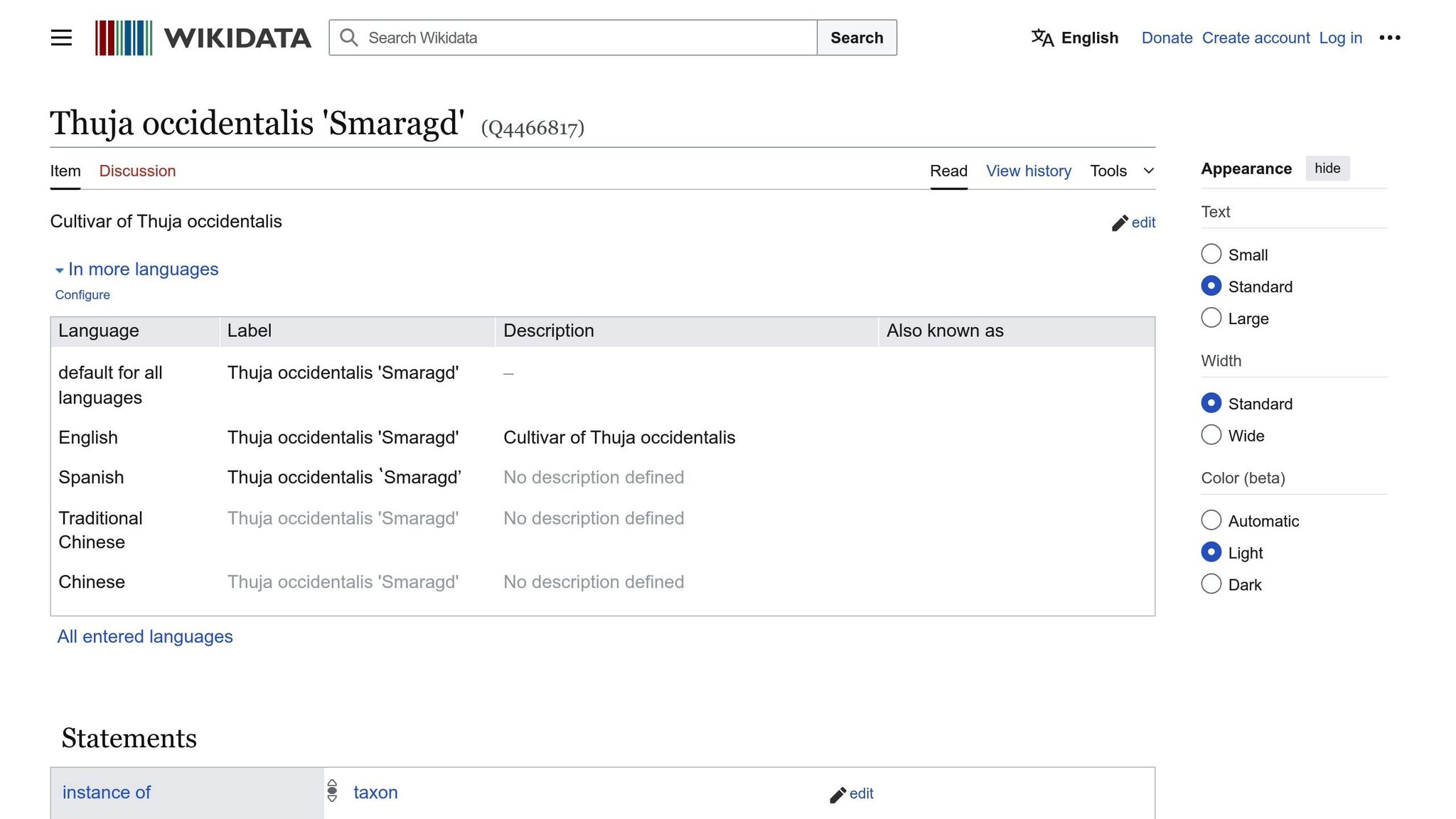Click the Search button
The width and height of the screenshot is (1456, 819).
(857, 38)
